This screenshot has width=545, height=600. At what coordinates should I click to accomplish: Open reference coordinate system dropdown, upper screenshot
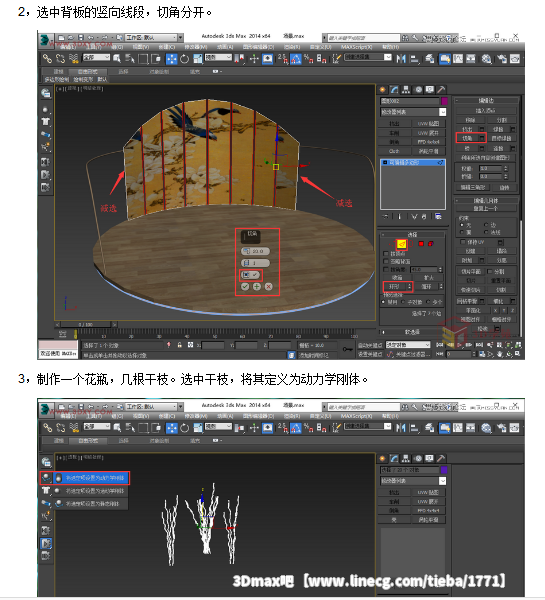219,57
